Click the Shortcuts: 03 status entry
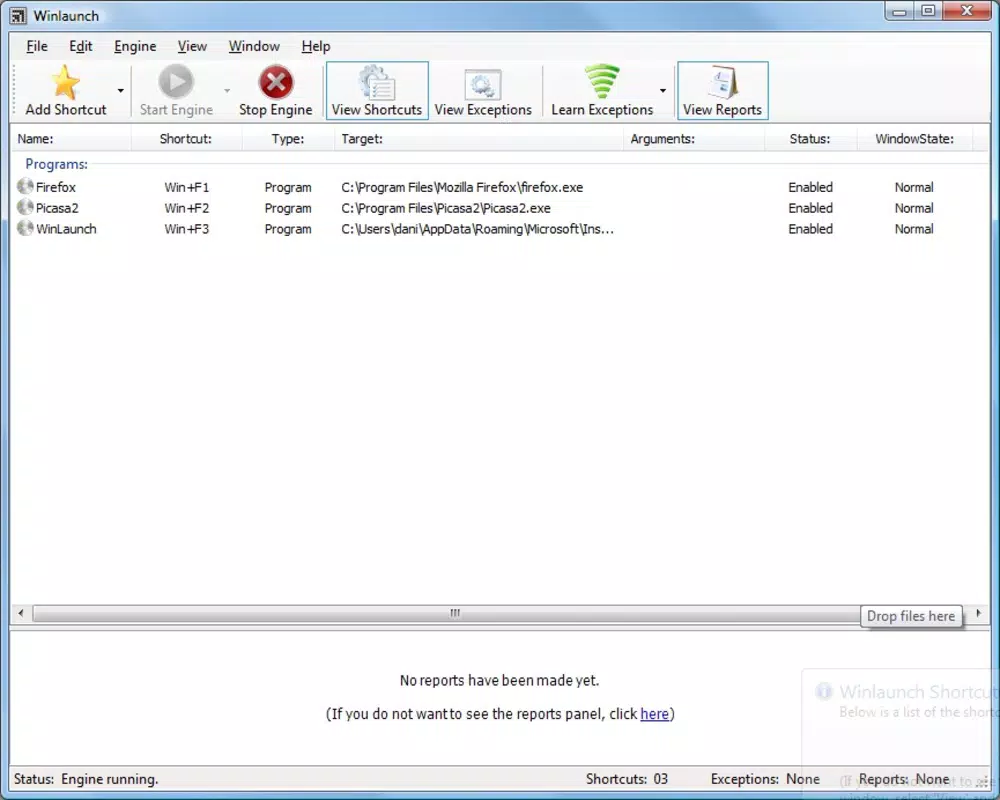 pyautogui.click(x=627, y=779)
